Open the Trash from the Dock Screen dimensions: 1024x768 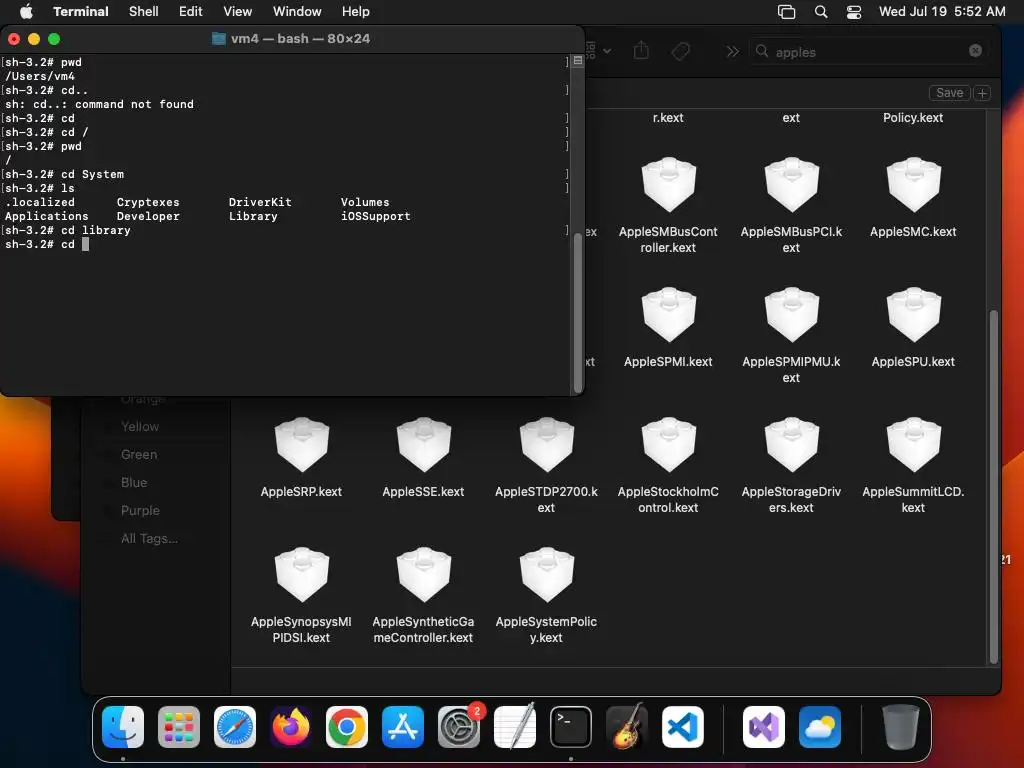(901, 727)
